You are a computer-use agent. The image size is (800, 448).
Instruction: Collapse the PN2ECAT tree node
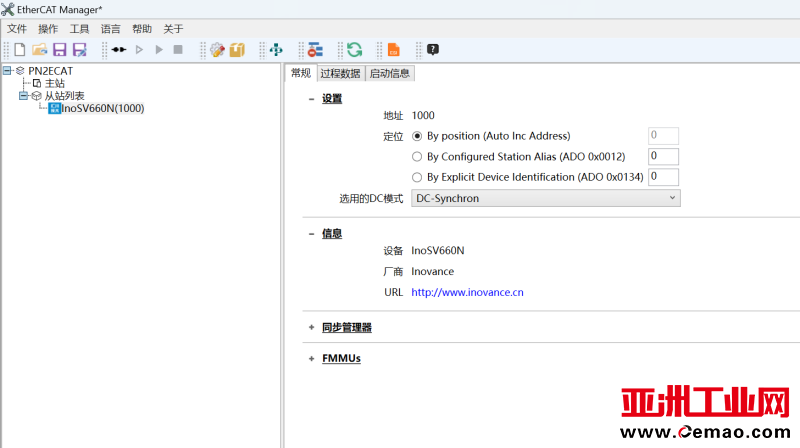(7, 71)
